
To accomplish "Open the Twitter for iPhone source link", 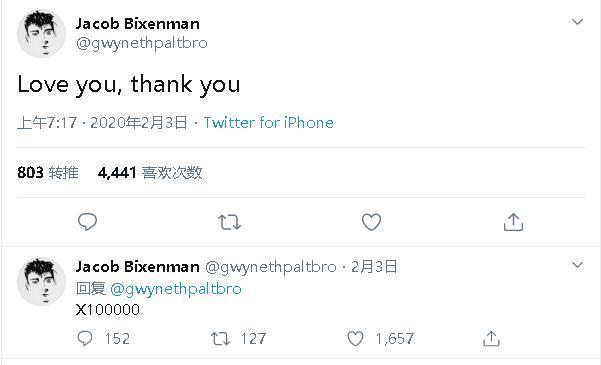I will coord(268,123).
